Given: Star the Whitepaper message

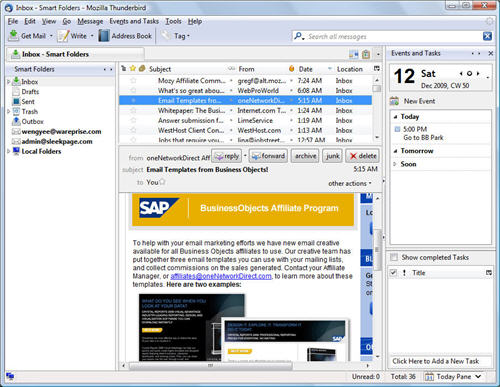Looking at the screenshot, I should (133, 110).
